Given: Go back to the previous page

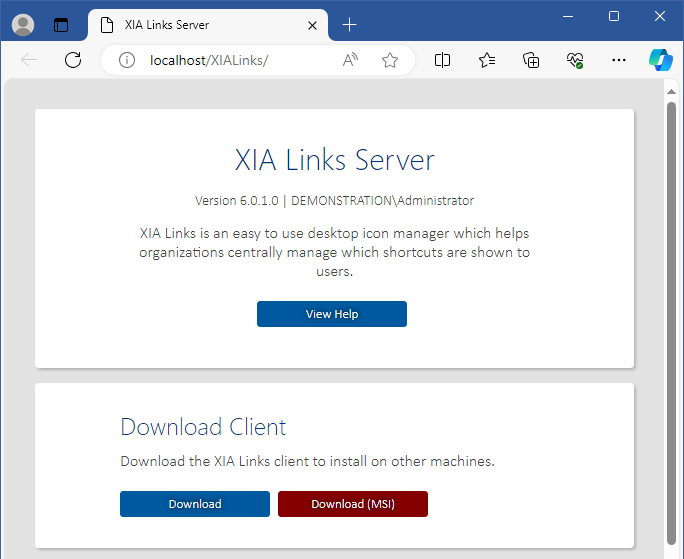Looking at the screenshot, I should (x=29, y=60).
